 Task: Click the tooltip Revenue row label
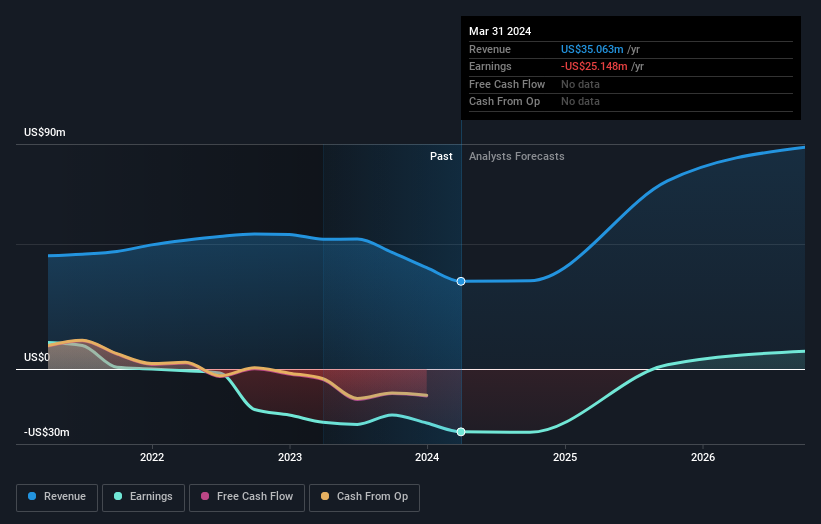click(x=490, y=49)
